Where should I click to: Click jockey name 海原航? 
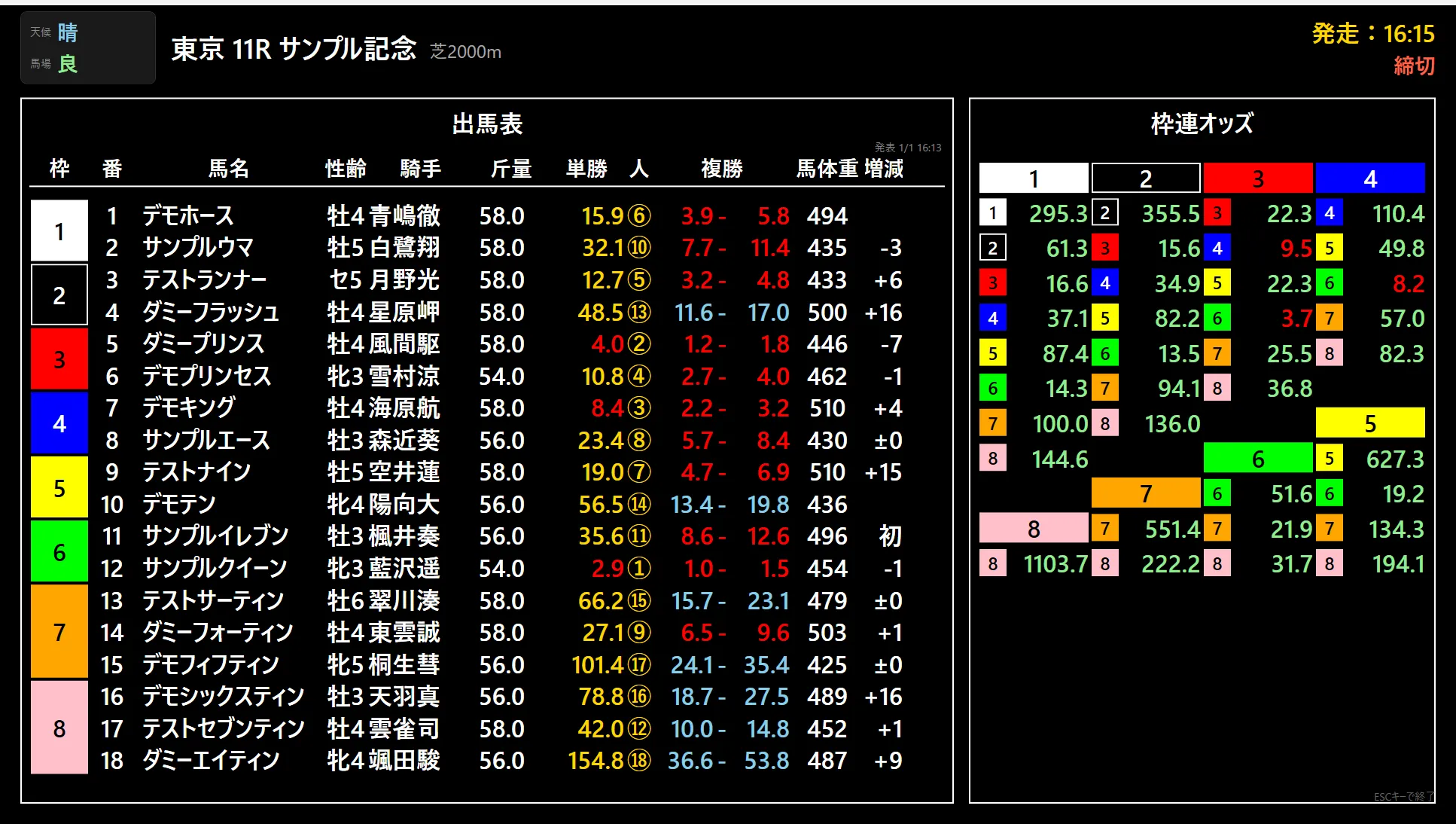[404, 408]
